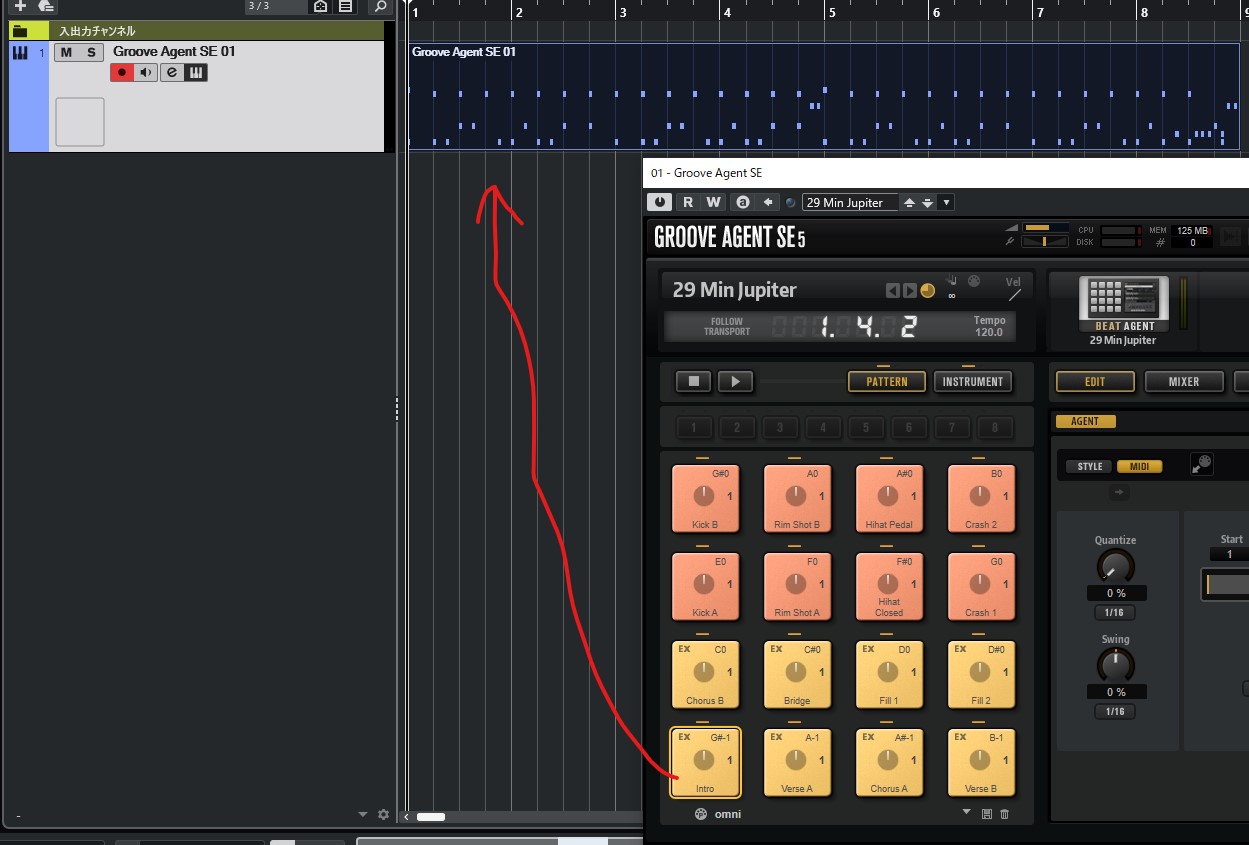Select pad group 1 button

tap(694, 428)
